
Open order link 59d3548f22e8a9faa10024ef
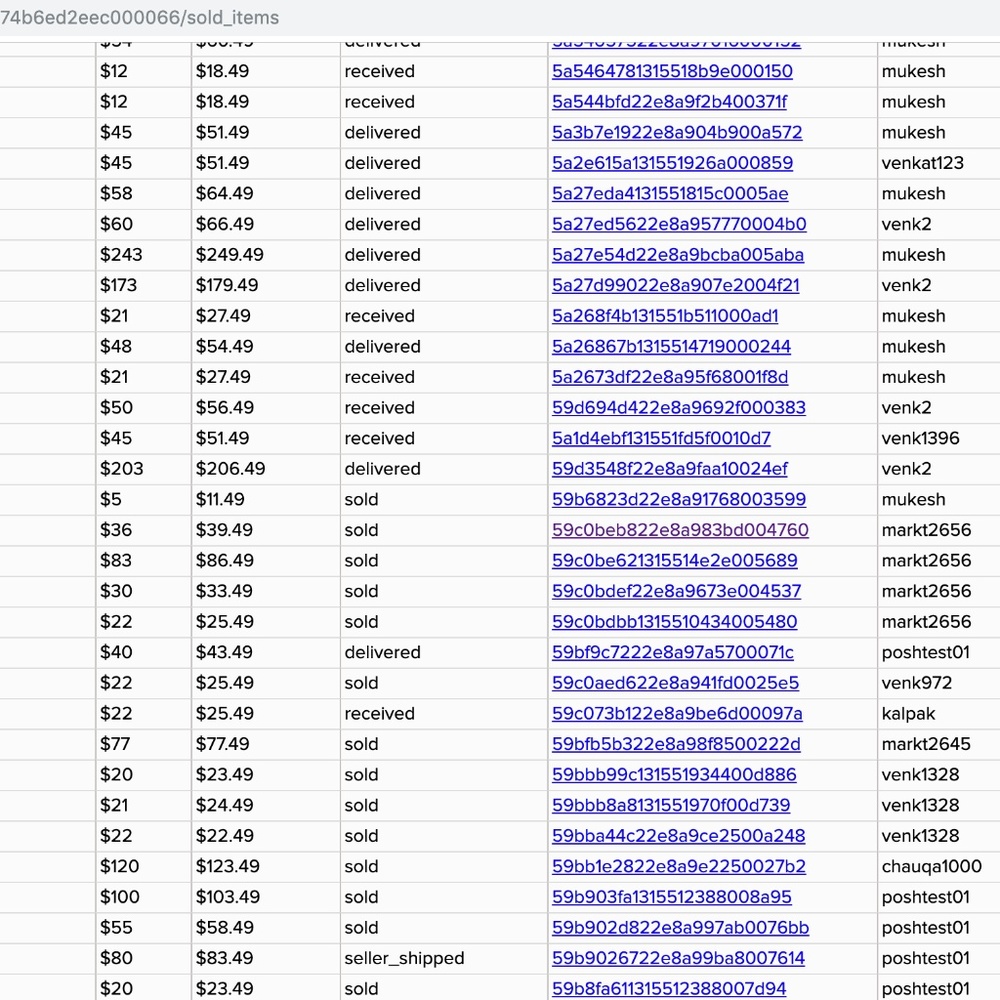click(670, 469)
